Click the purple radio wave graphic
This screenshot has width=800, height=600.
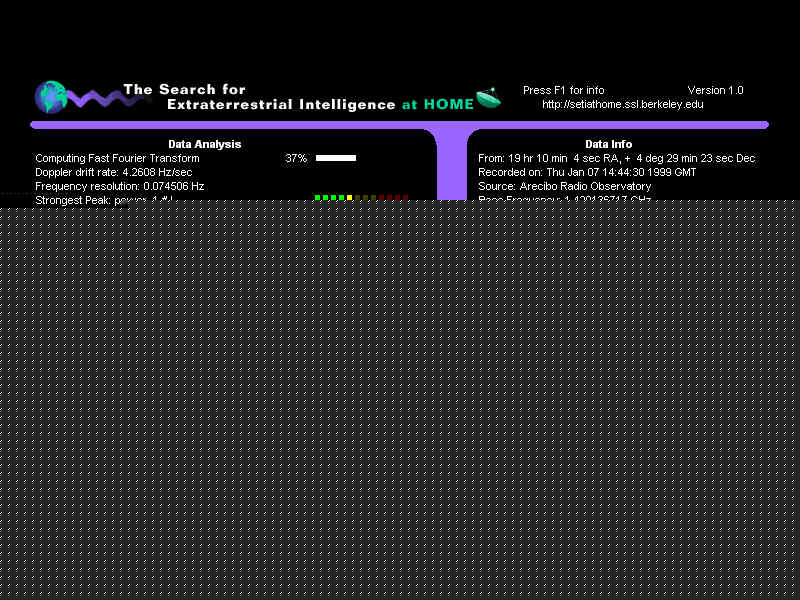[x=95, y=98]
